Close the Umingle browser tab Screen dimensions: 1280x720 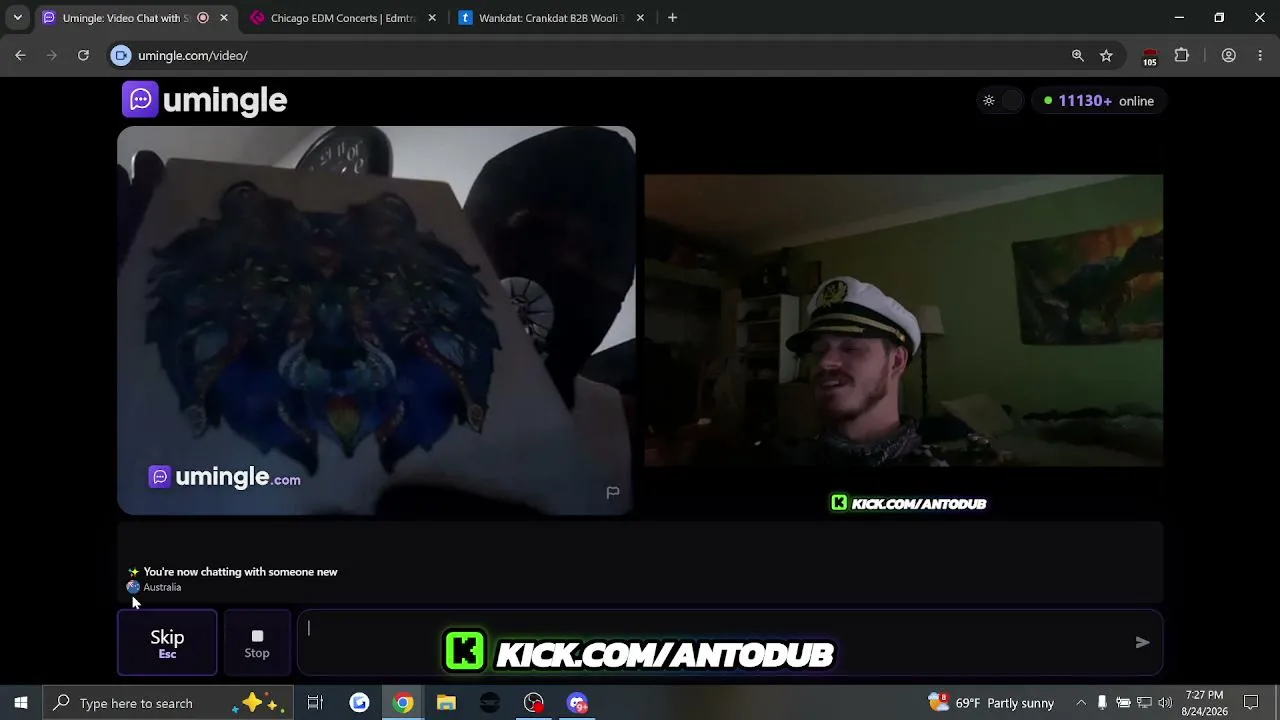tap(224, 18)
